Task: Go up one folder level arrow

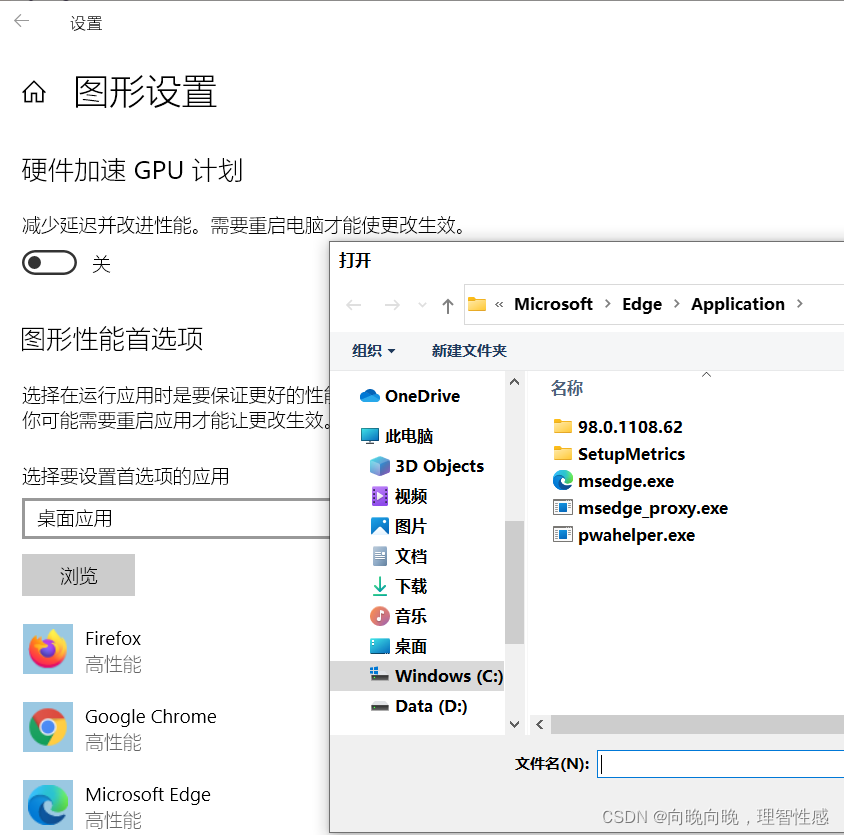Action: (448, 306)
